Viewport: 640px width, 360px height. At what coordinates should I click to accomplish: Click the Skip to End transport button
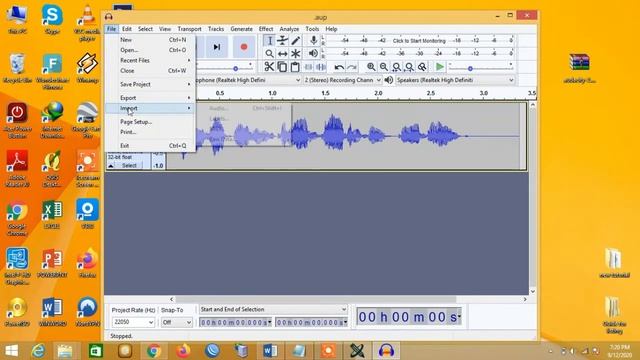pyautogui.click(x=217, y=47)
